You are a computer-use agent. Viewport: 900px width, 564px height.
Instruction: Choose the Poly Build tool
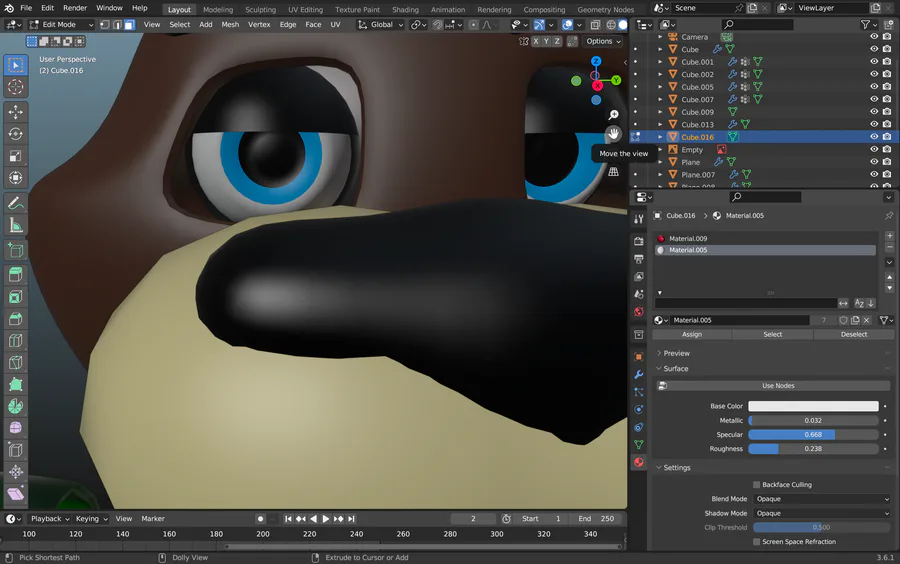(15, 384)
